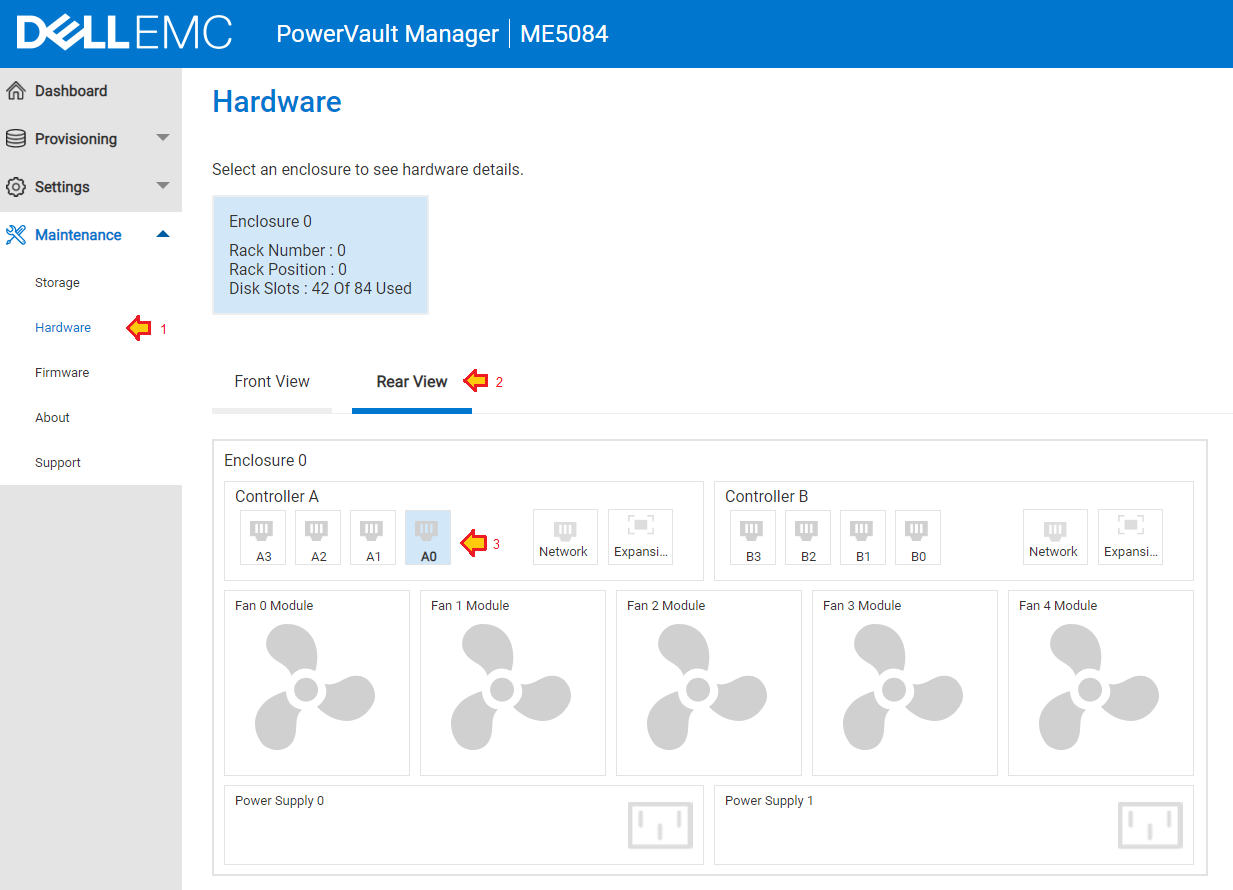This screenshot has width=1233, height=890.
Task: Select the Enclosure 0 summary card
Action: (320, 254)
